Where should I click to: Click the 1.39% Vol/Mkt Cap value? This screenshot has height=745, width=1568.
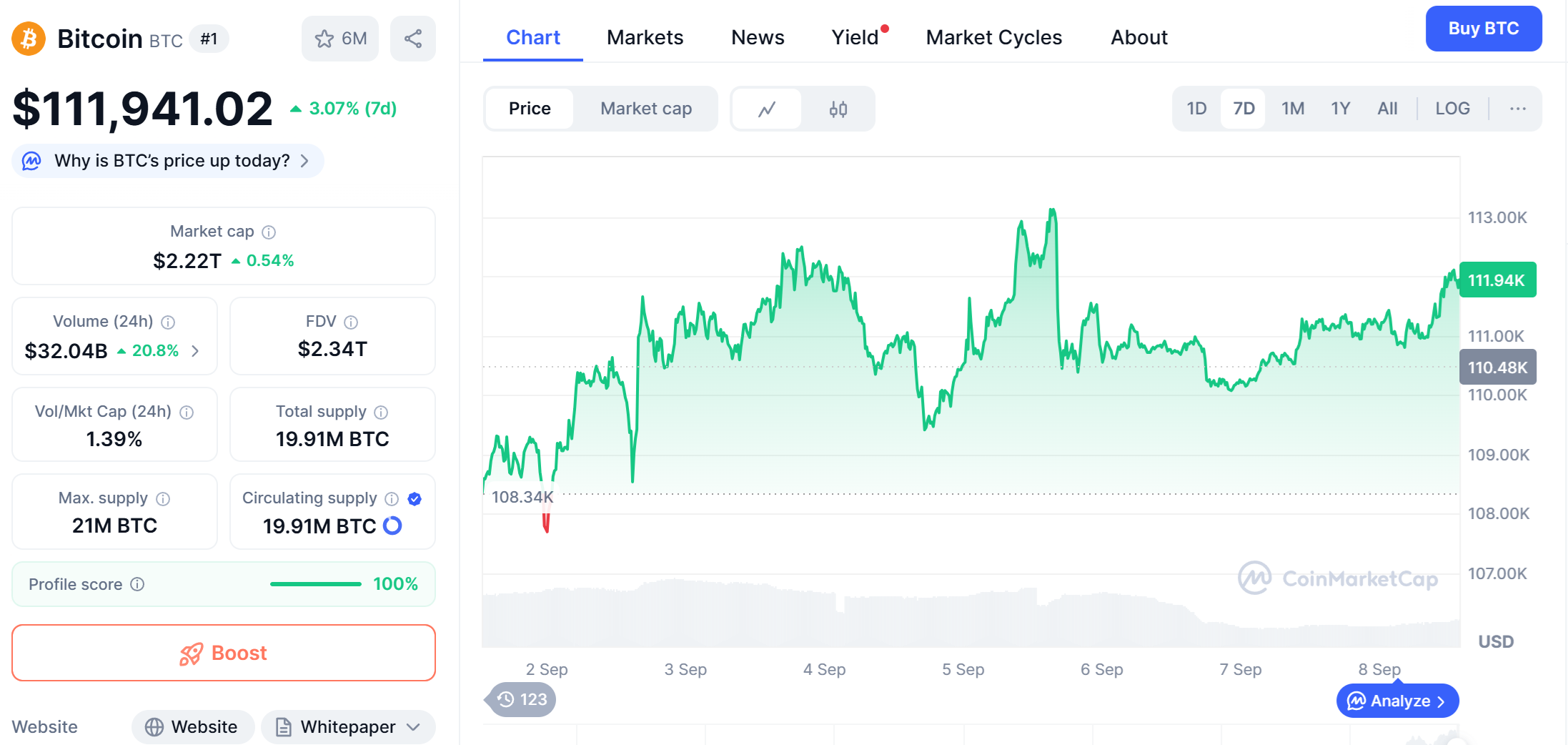pos(114,439)
